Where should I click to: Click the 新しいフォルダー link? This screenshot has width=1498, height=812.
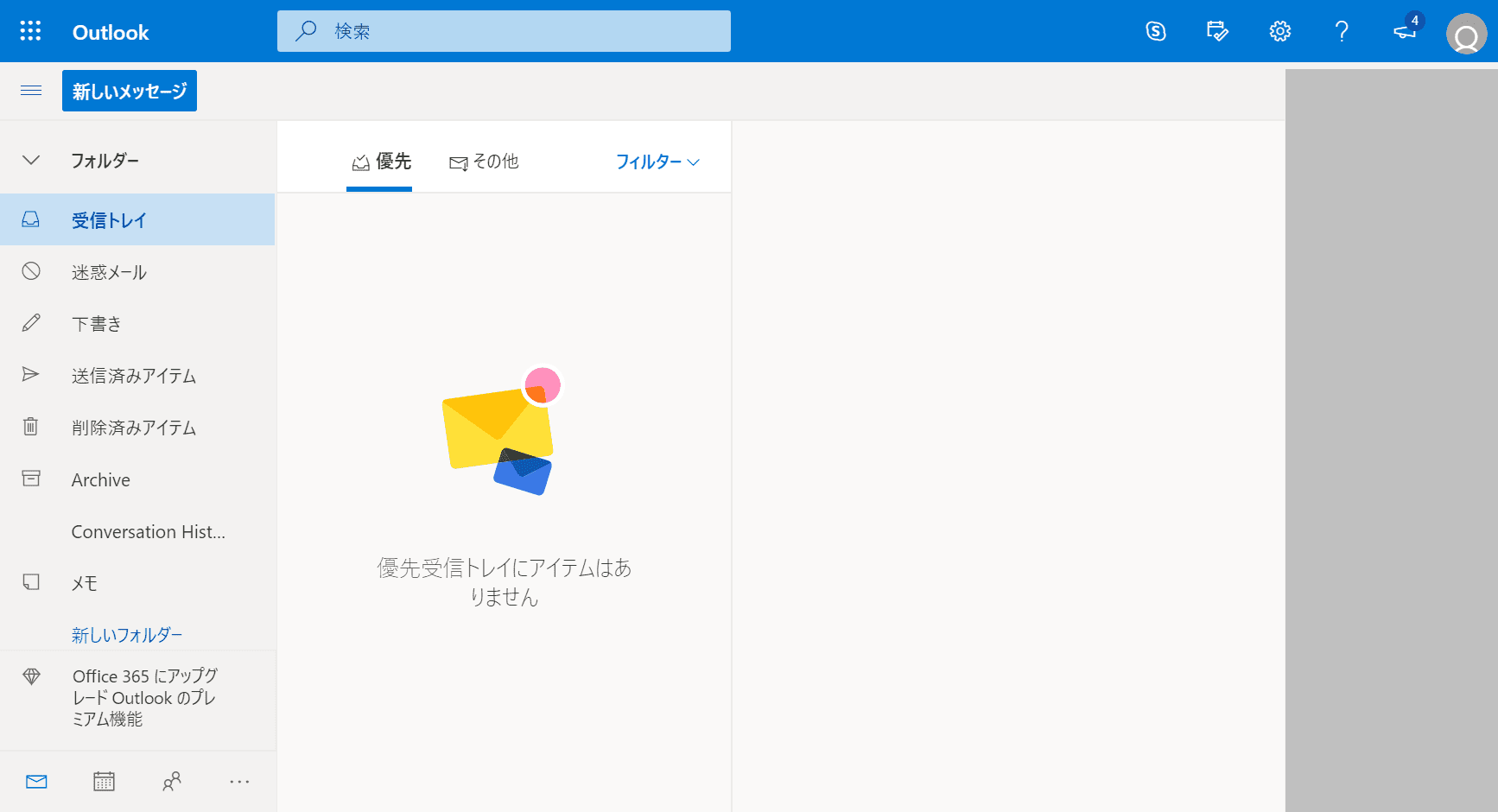(127, 635)
